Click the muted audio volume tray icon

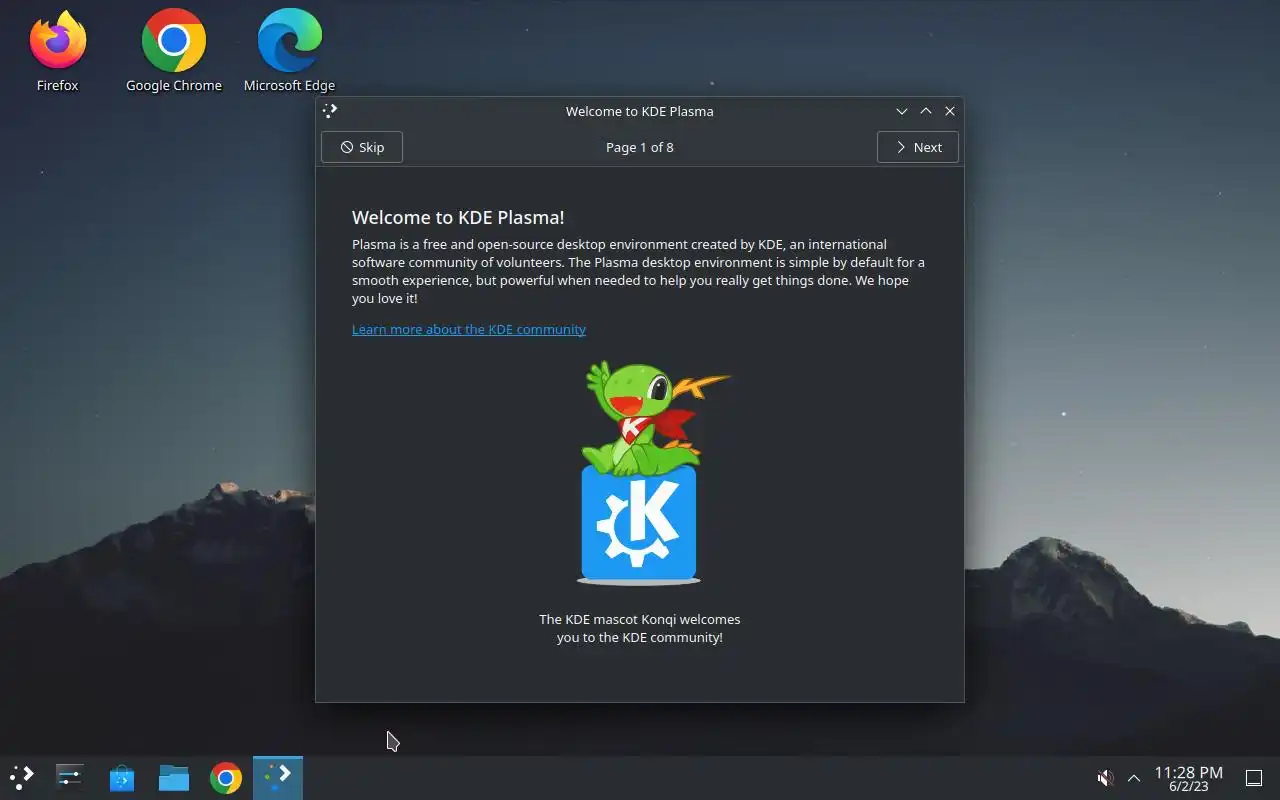tap(1105, 777)
